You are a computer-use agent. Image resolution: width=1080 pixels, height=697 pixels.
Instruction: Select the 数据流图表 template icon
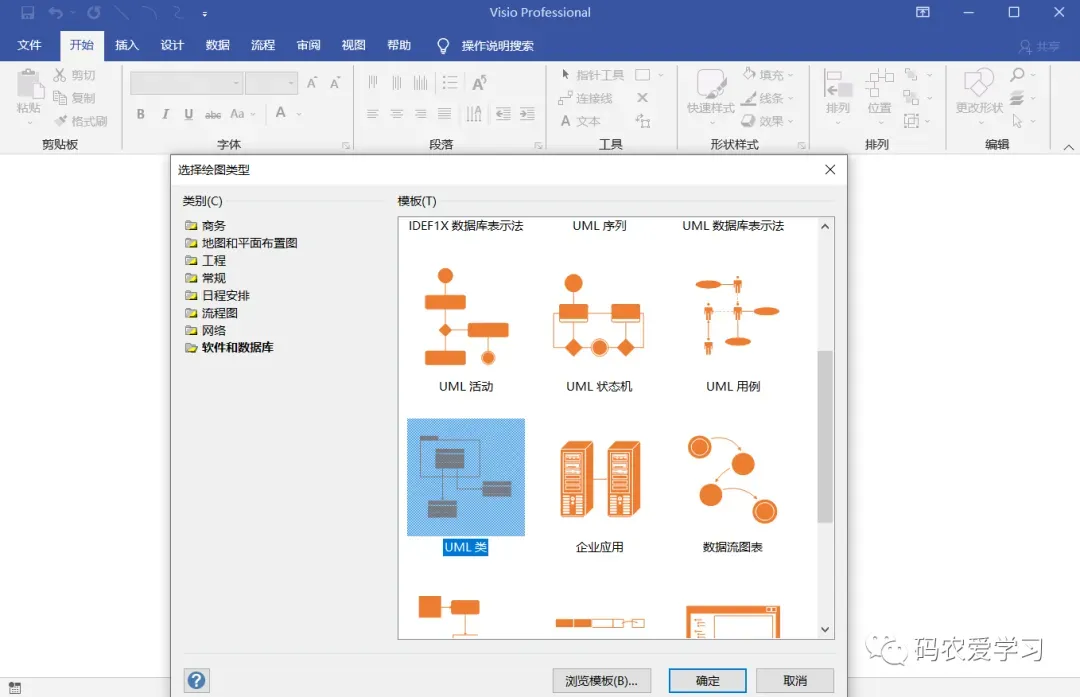[733, 477]
